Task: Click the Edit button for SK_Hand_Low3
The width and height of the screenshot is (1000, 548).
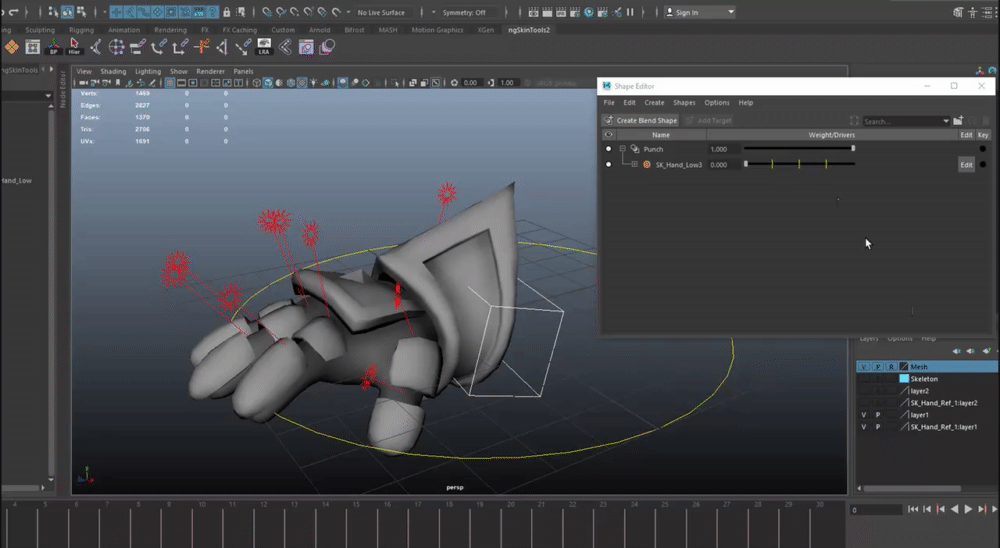Action: [966, 165]
